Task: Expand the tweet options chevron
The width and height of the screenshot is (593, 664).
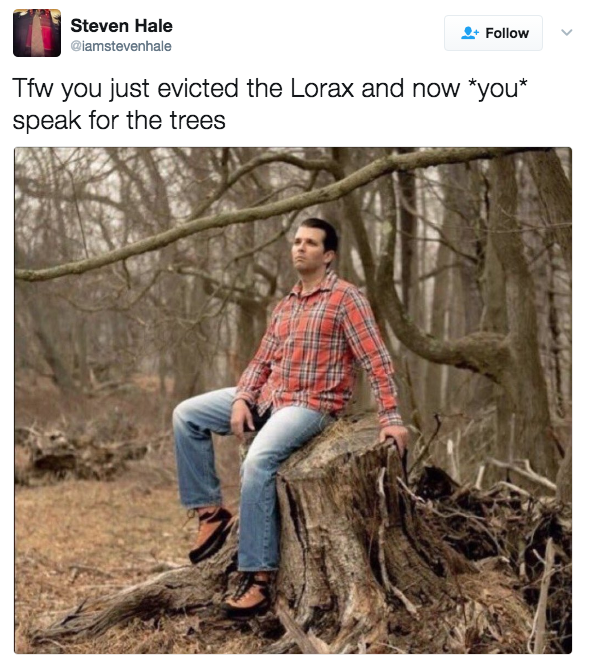Action: coord(567,33)
